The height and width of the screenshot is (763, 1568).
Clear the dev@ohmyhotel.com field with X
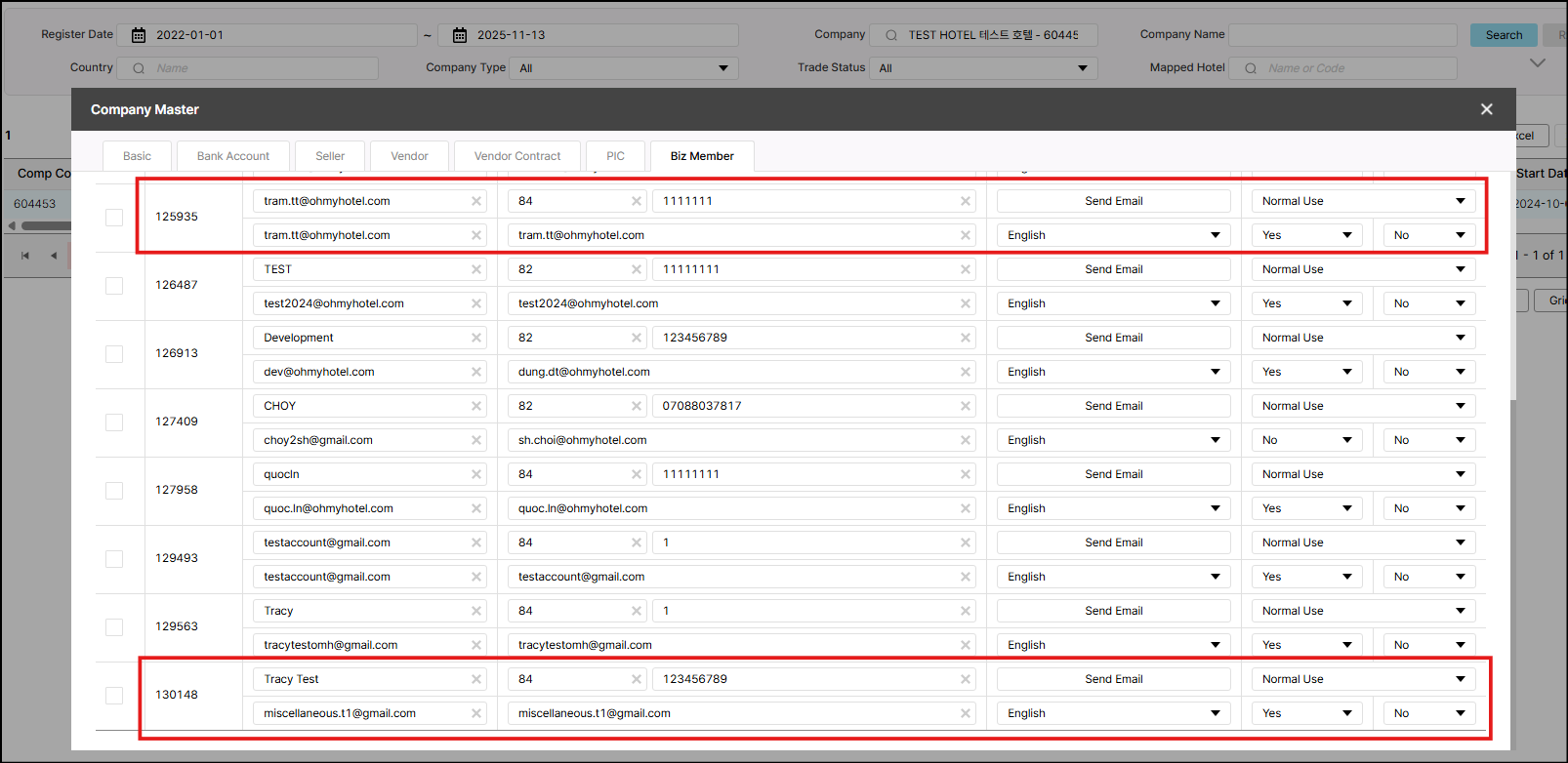(476, 372)
